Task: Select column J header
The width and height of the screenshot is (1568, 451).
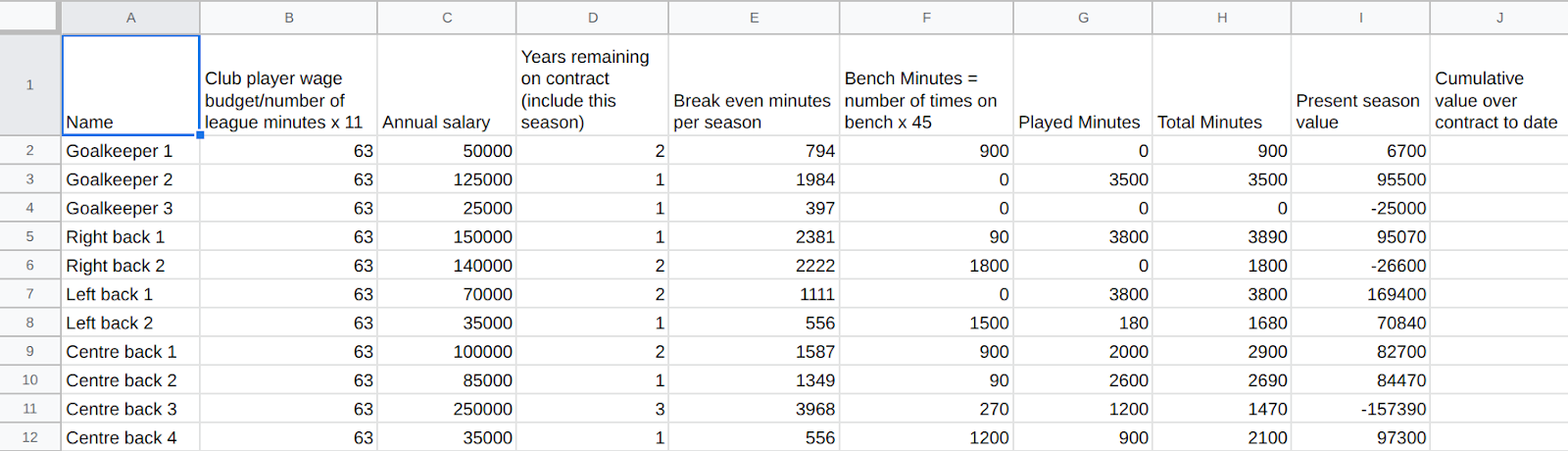Action: pos(1499,18)
